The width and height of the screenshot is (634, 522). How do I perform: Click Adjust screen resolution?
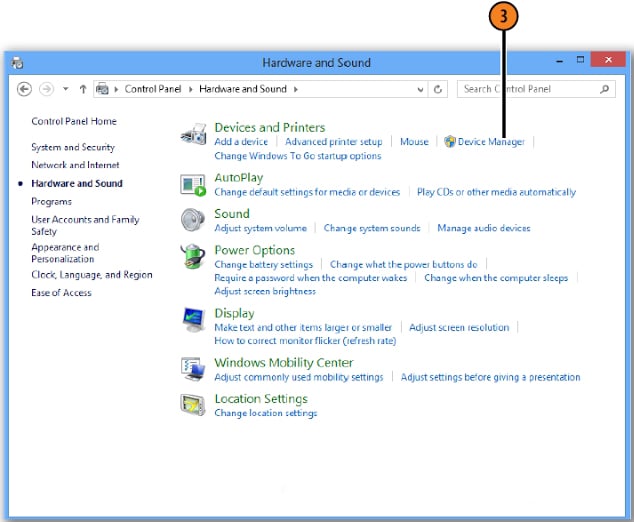[459, 327]
